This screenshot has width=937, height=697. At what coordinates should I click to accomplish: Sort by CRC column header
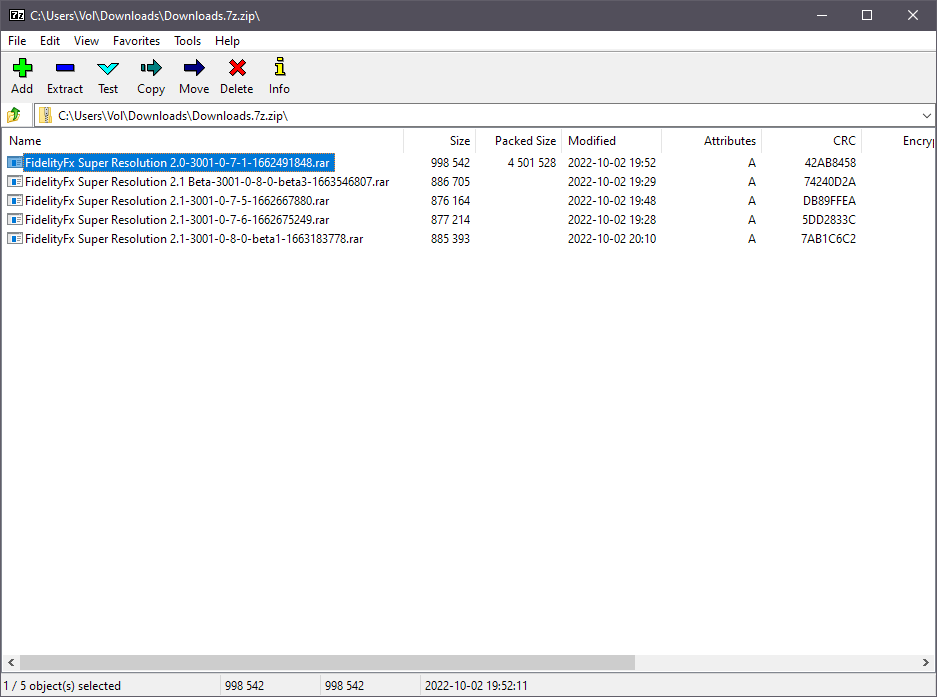812,140
